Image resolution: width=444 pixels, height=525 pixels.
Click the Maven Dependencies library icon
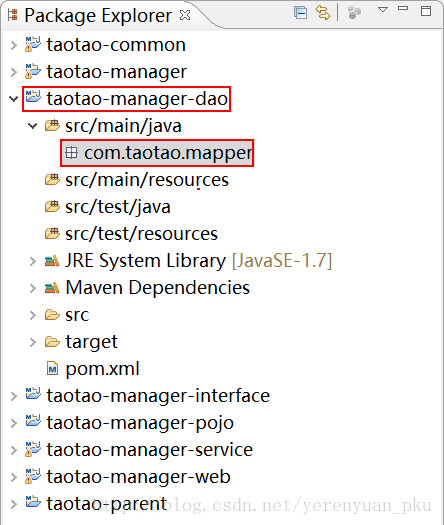click(x=52, y=288)
